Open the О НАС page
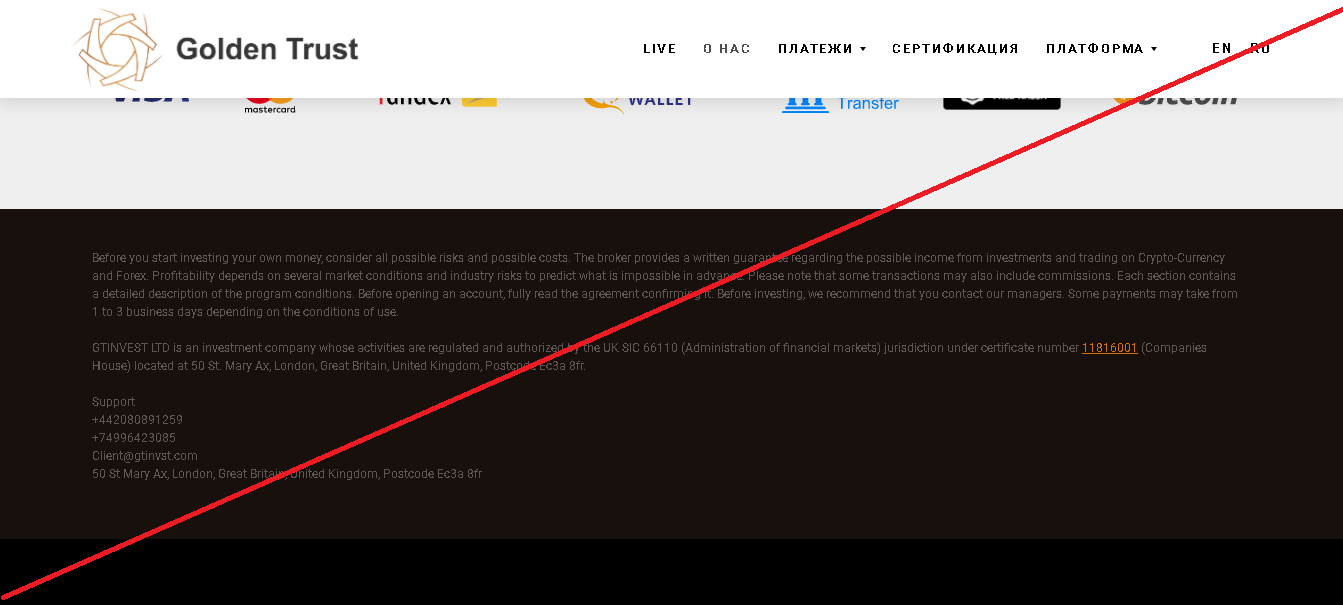 pyautogui.click(x=726, y=49)
